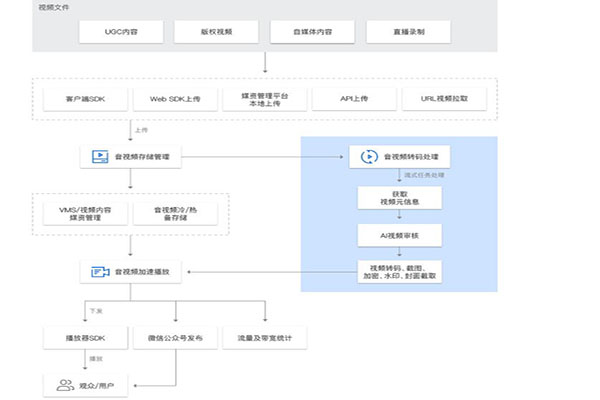Select the UGC内容 box
Screen dimensions: 600x400
pos(123,32)
